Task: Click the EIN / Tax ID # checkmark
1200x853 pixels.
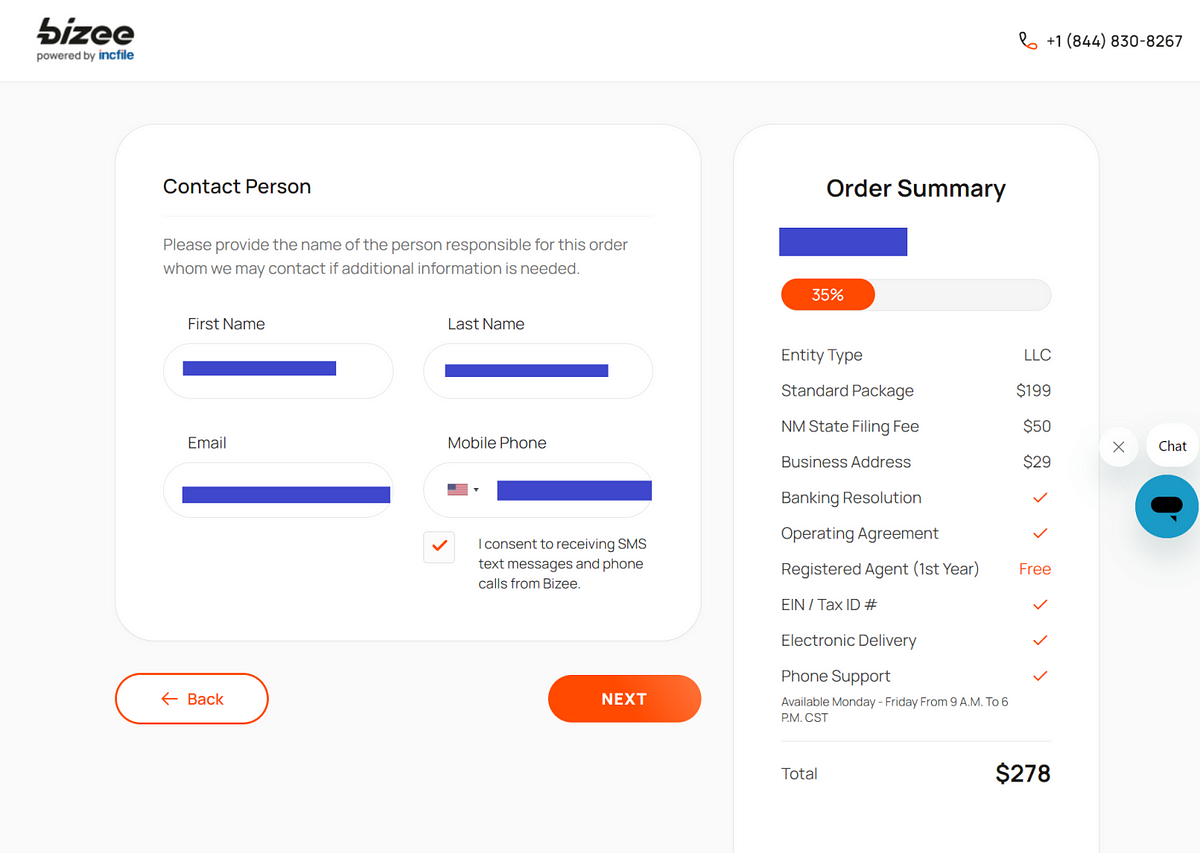Action: (1040, 605)
